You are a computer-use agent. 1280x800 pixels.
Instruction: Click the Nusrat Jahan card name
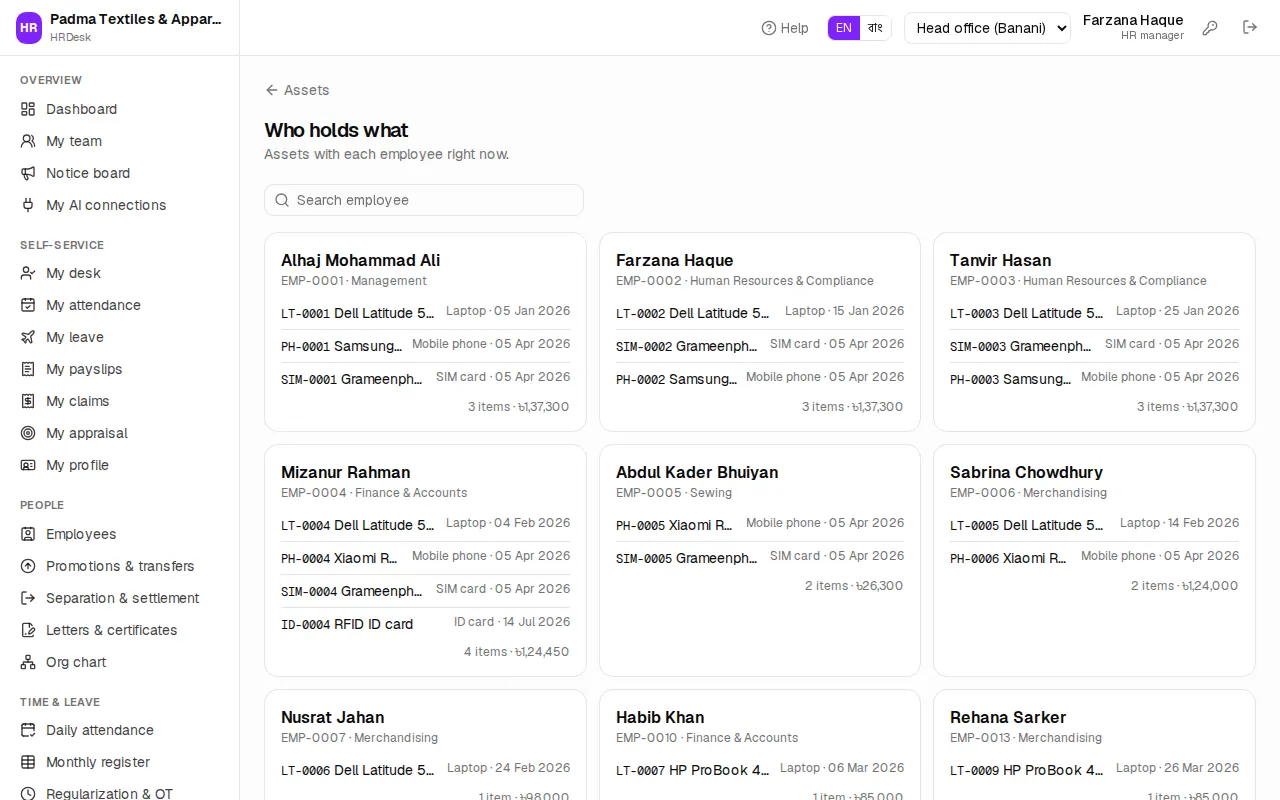coord(333,717)
